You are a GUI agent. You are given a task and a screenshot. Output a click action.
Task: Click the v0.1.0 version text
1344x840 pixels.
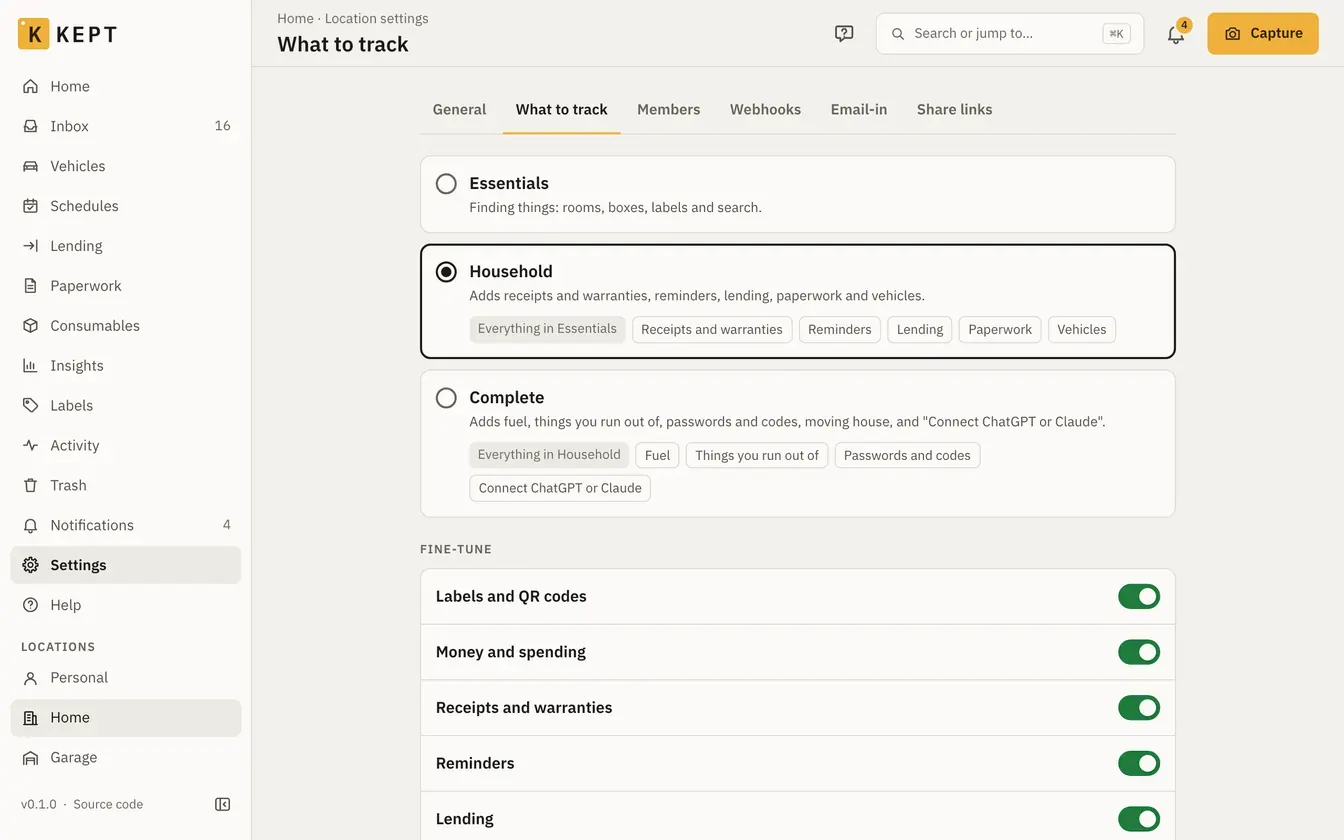[x=39, y=805]
